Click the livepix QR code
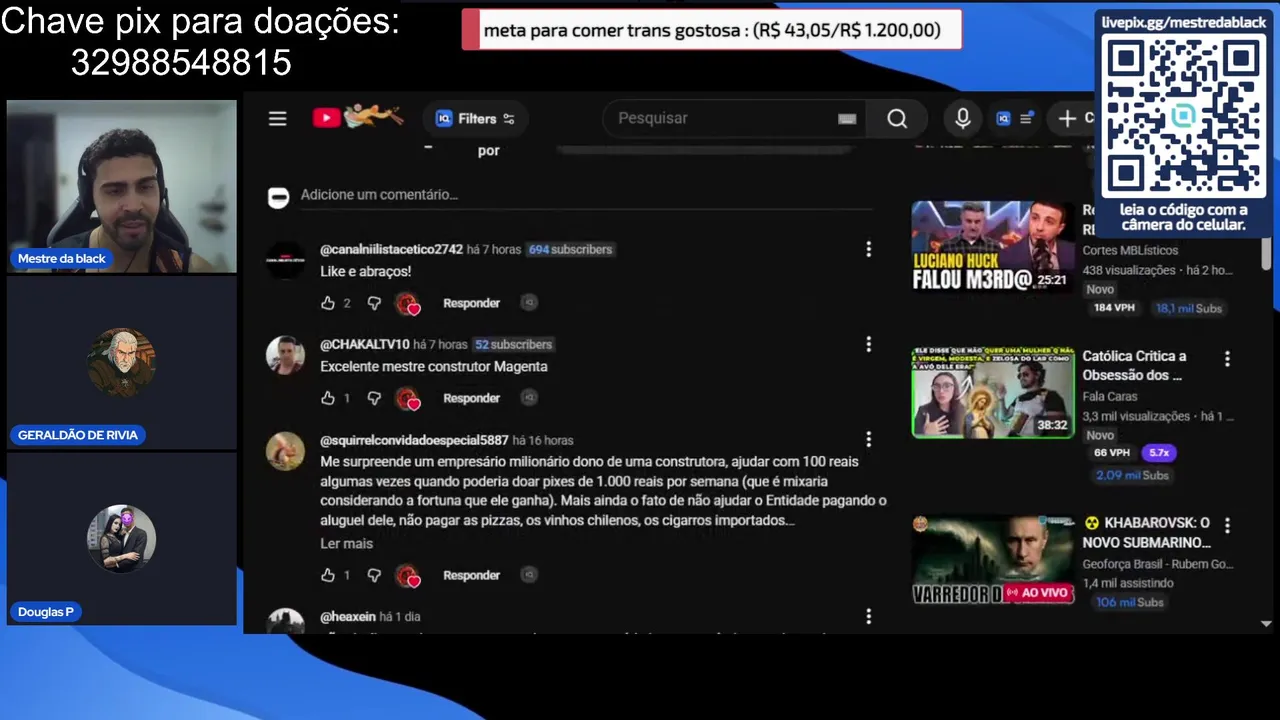This screenshot has width=1280, height=720. coord(1184,117)
